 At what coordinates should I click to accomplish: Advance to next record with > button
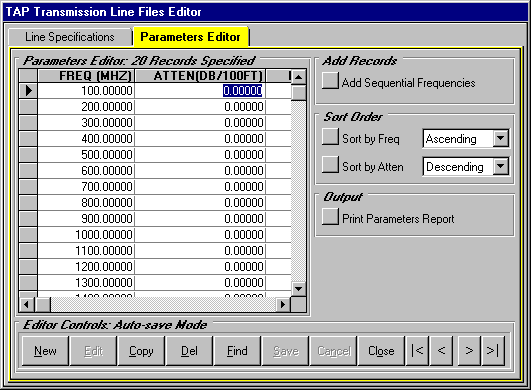469,351
